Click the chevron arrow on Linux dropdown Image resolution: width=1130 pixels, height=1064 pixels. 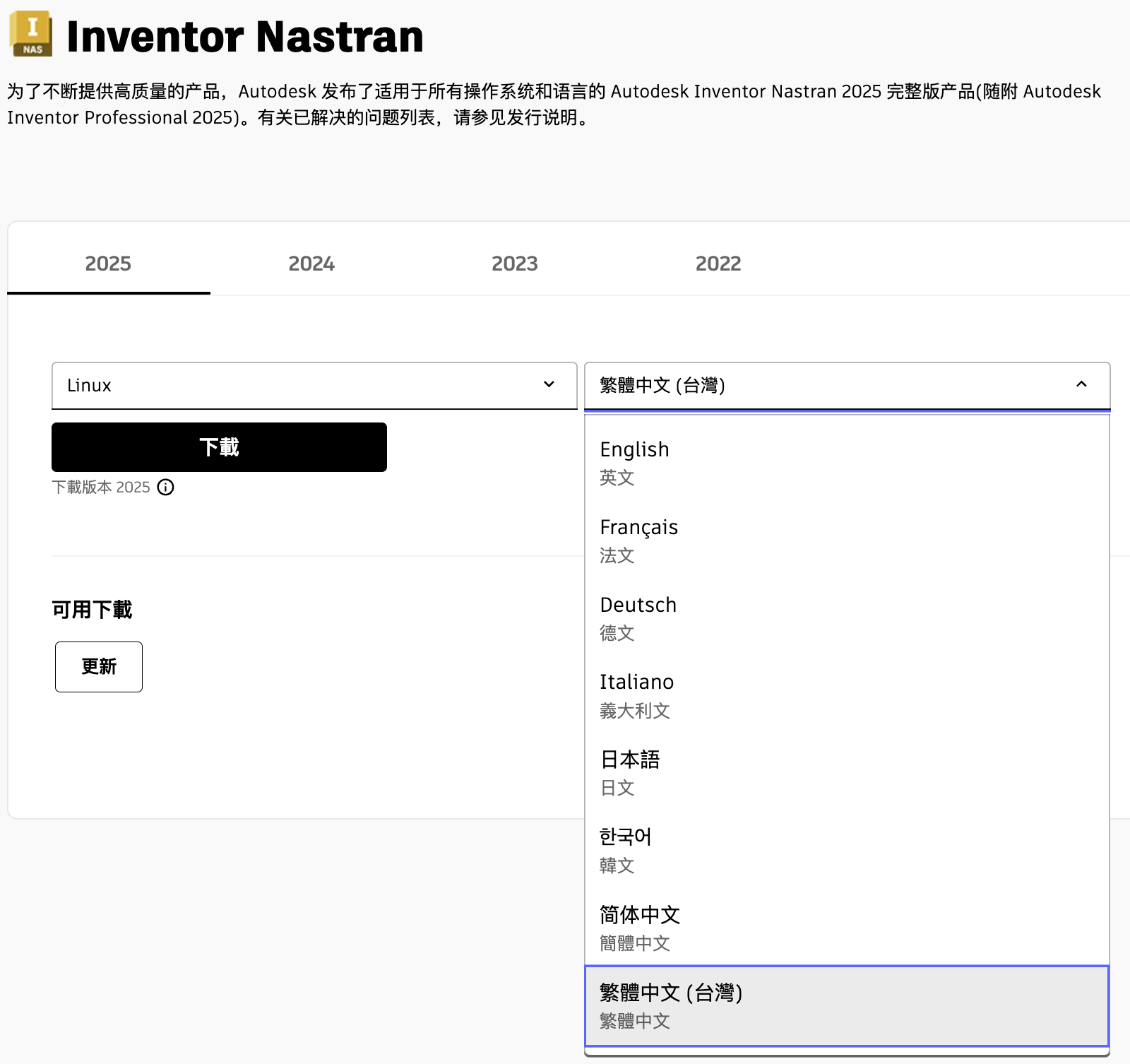pyautogui.click(x=549, y=384)
